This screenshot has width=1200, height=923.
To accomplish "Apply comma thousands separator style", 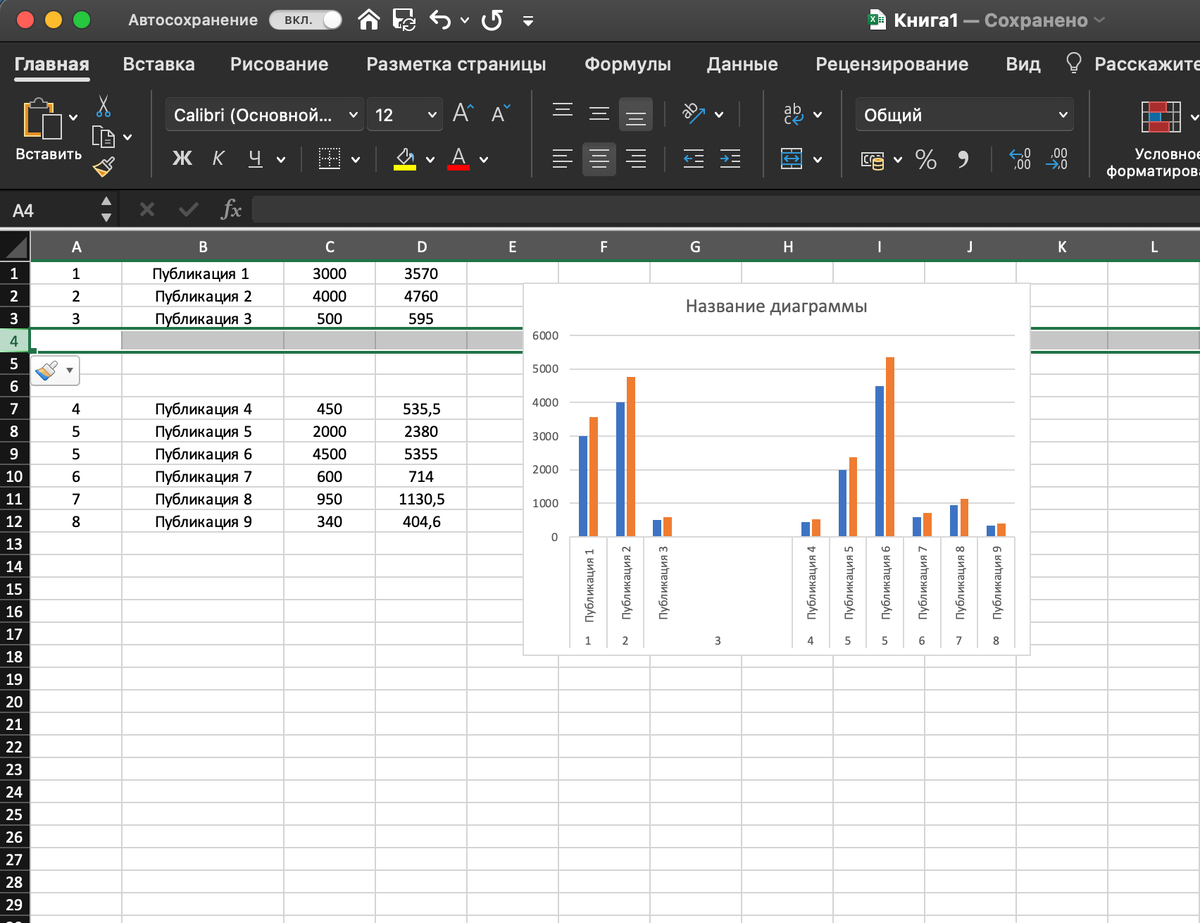I will 963,159.
